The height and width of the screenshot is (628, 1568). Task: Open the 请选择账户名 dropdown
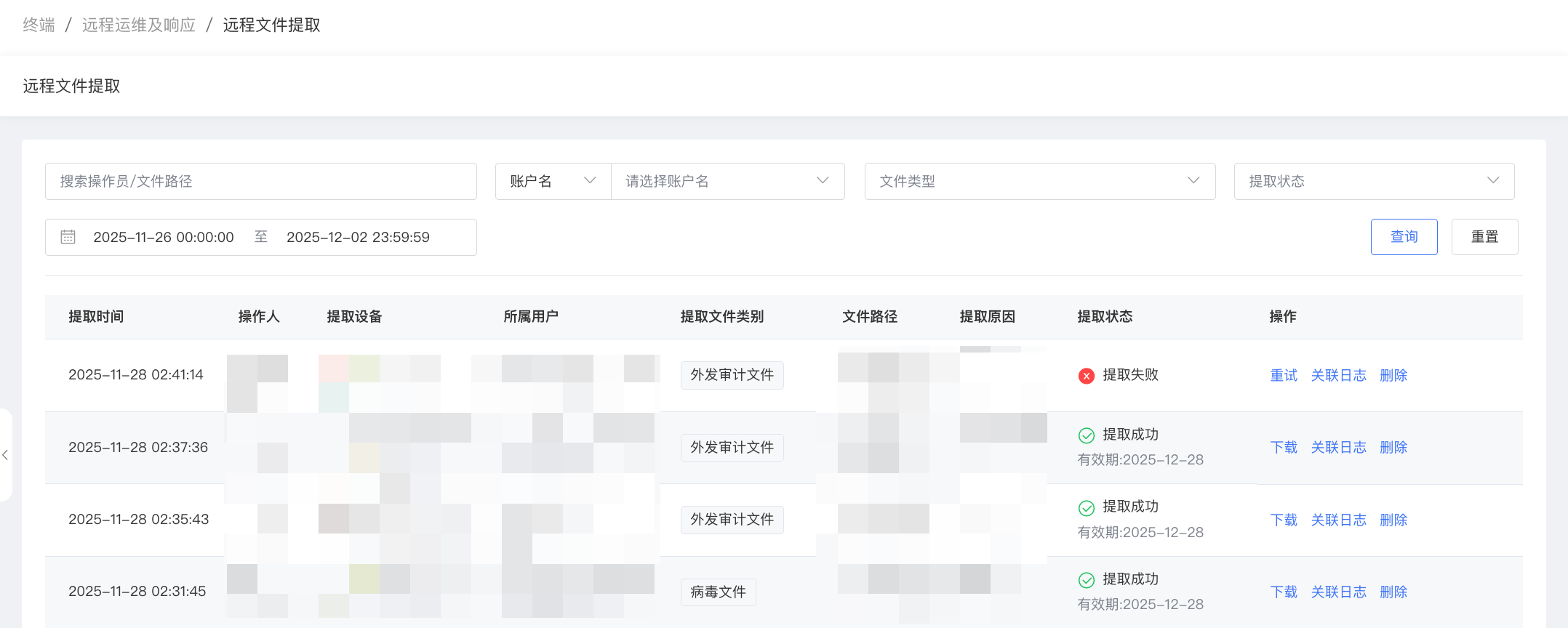click(727, 181)
